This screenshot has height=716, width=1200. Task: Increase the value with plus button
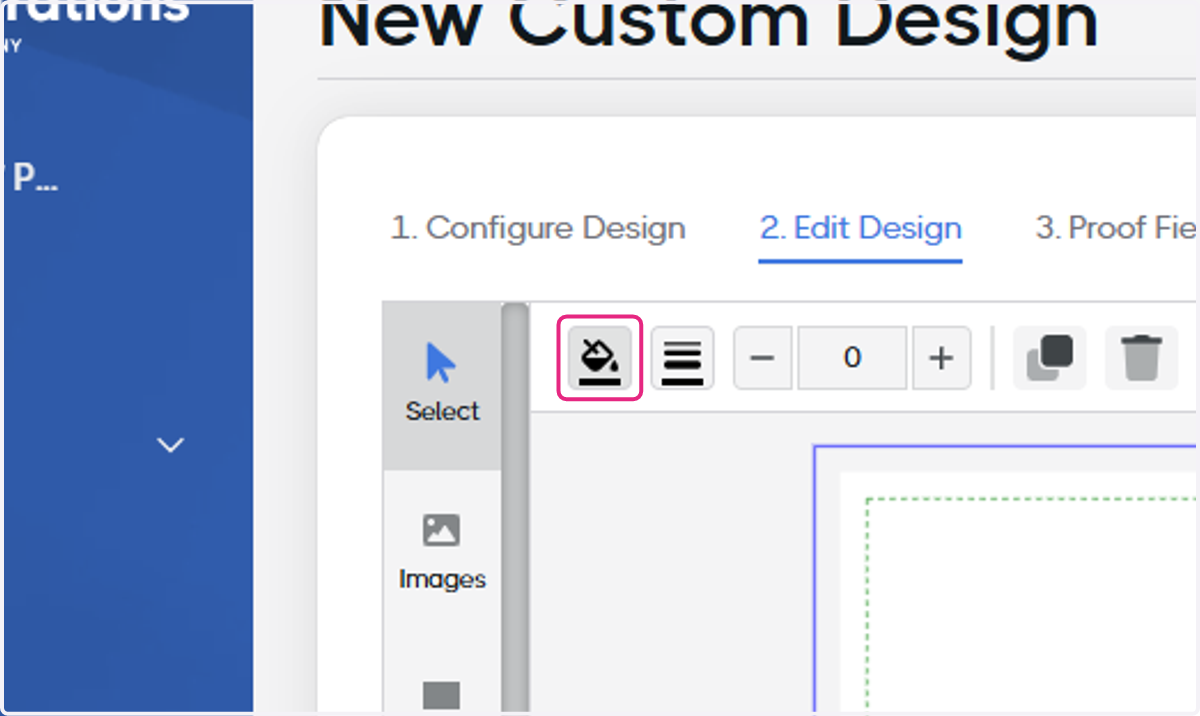(940, 358)
